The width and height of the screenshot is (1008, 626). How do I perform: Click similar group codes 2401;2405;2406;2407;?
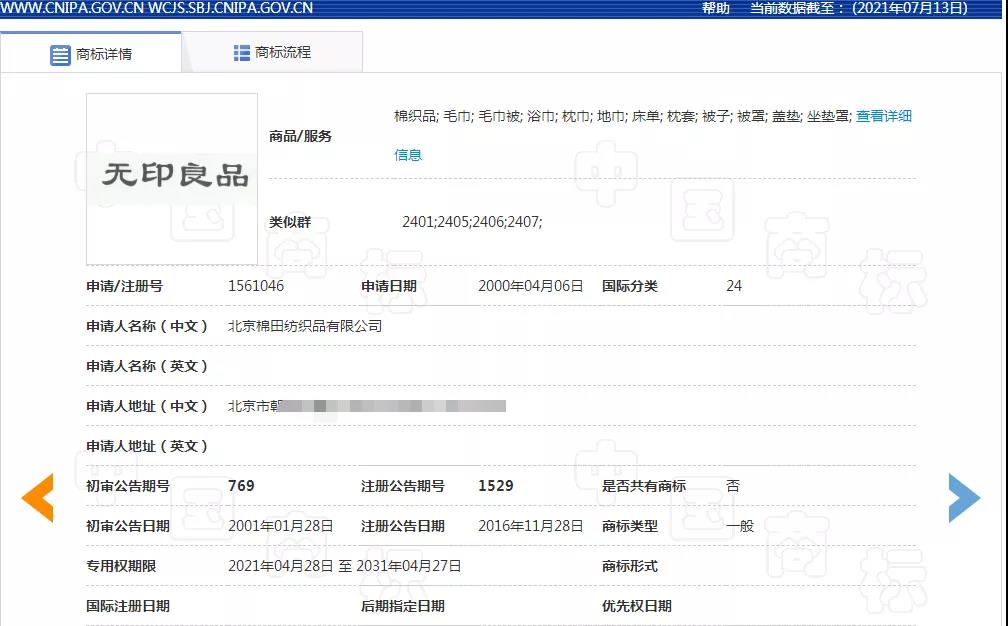[x=472, y=222]
